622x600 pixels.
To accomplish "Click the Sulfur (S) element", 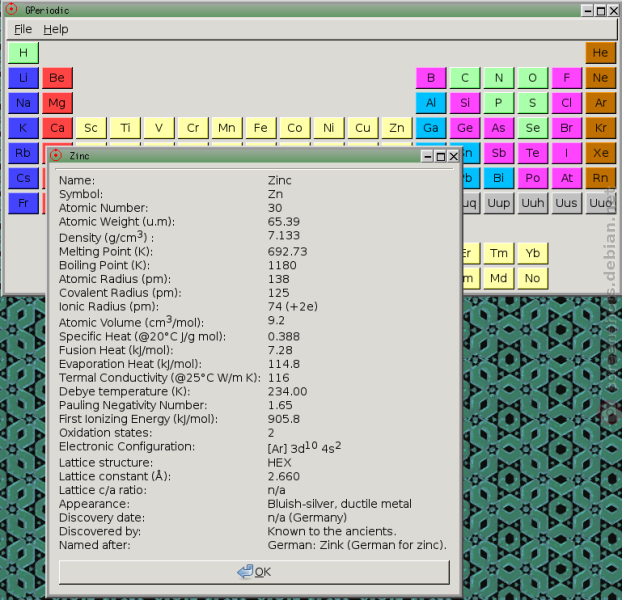I will [532, 103].
